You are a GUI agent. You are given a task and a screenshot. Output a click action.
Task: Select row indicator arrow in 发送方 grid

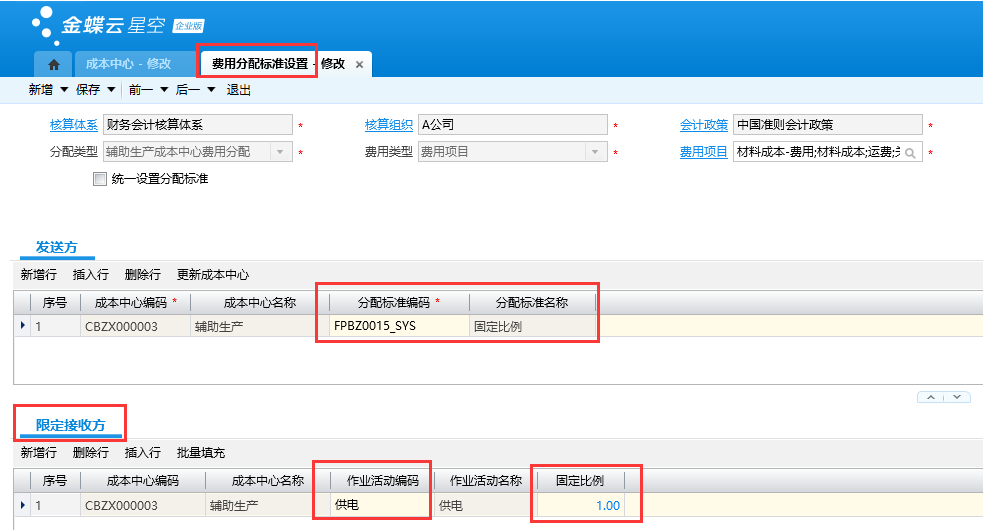[x=23, y=327]
